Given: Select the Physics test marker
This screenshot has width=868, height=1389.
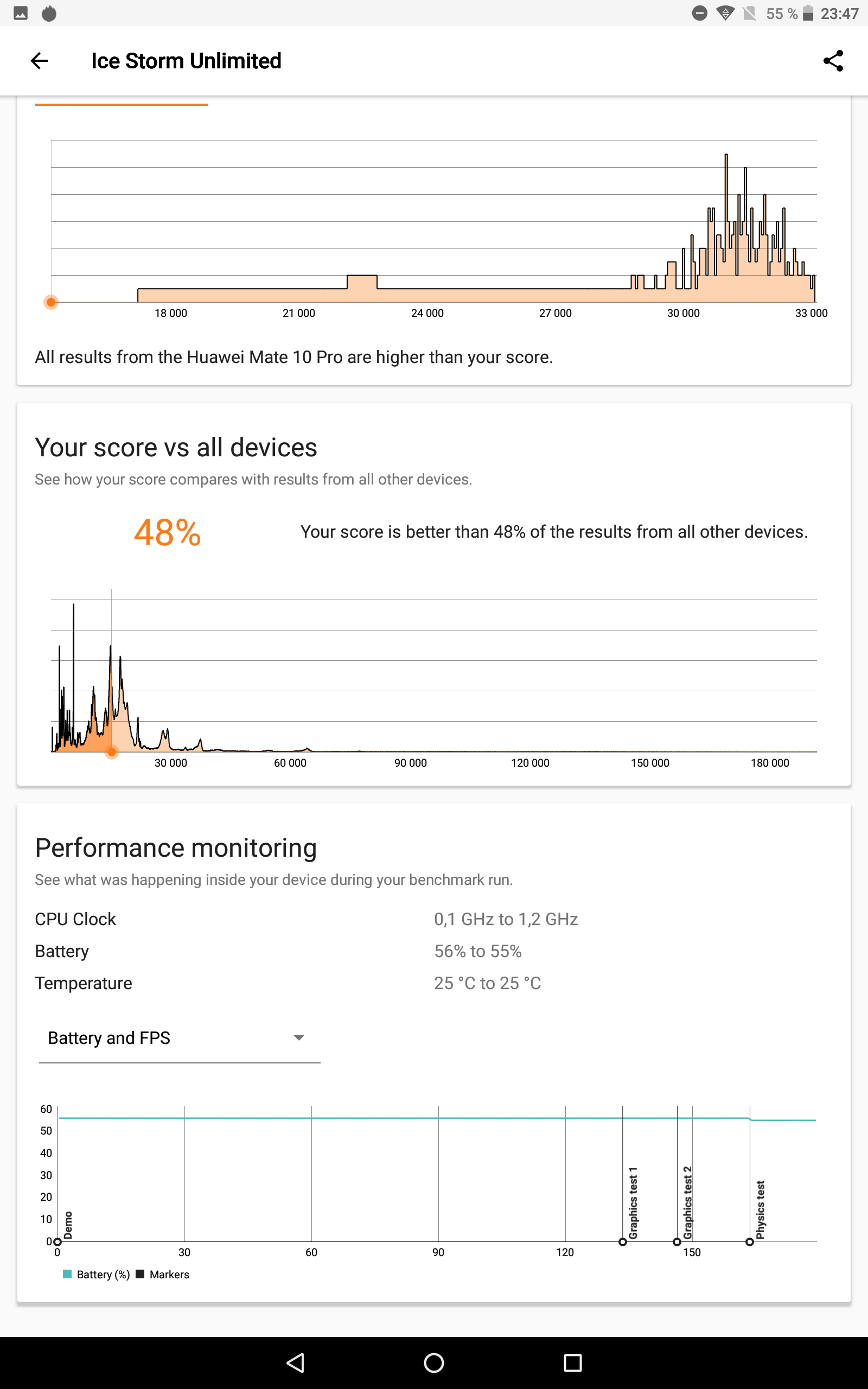Looking at the screenshot, I should point(749,1241).
